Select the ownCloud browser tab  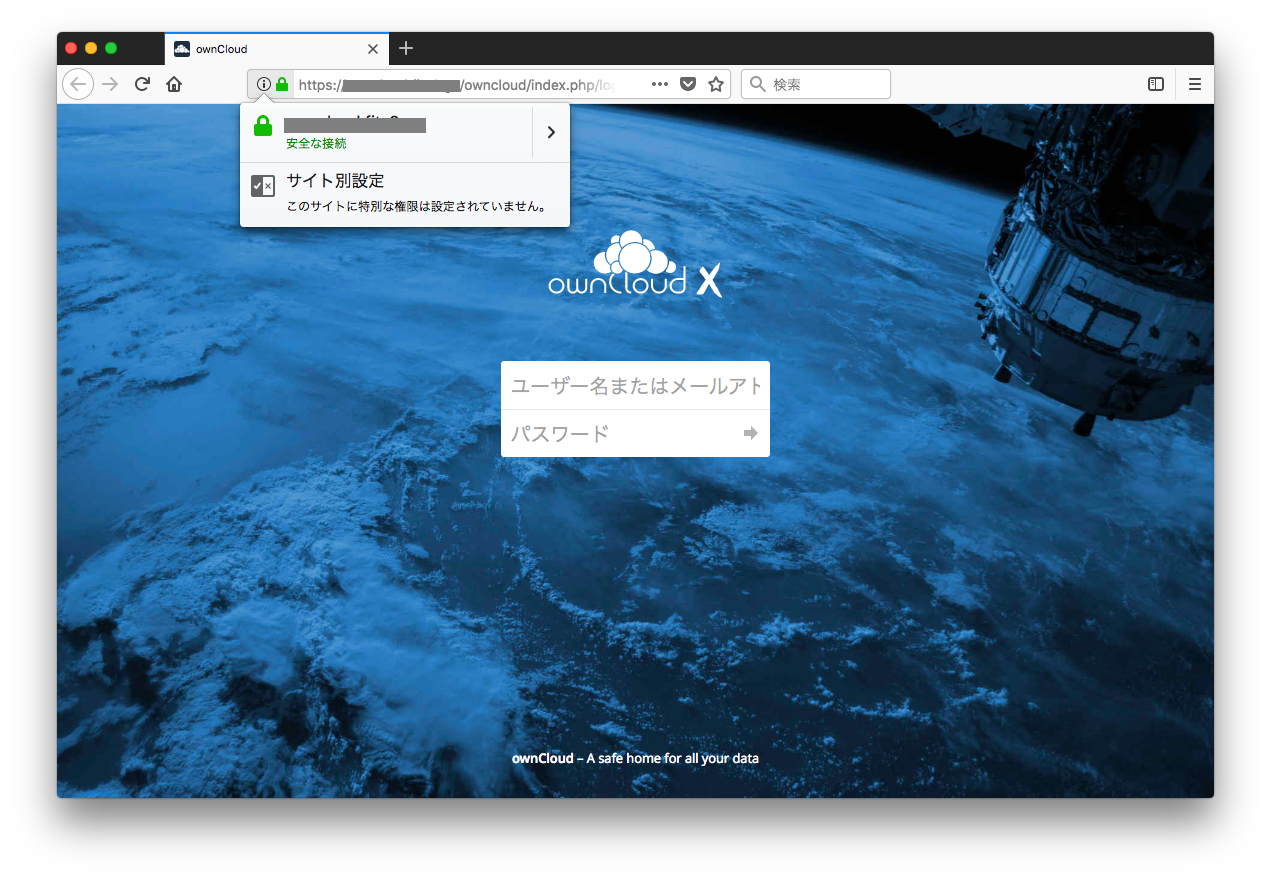point(275,49)
